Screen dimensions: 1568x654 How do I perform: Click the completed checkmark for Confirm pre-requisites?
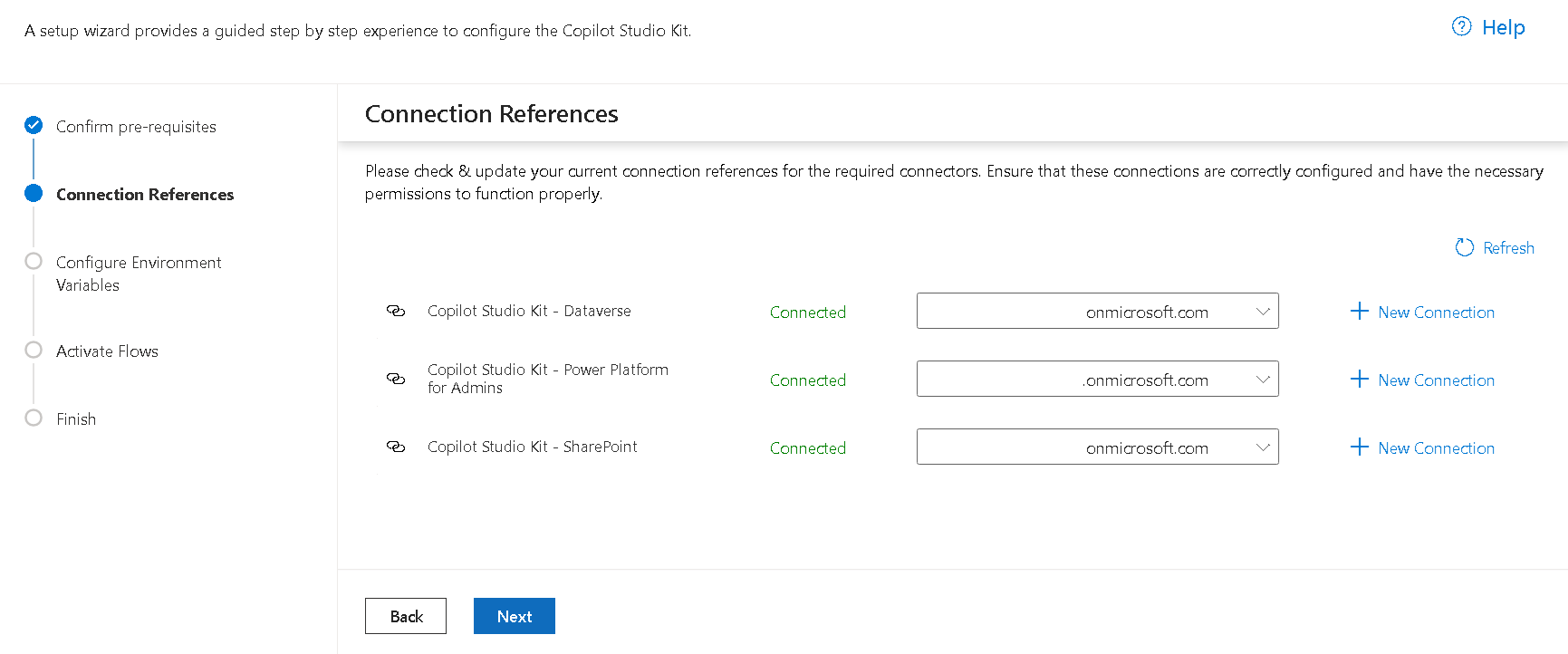34,125
